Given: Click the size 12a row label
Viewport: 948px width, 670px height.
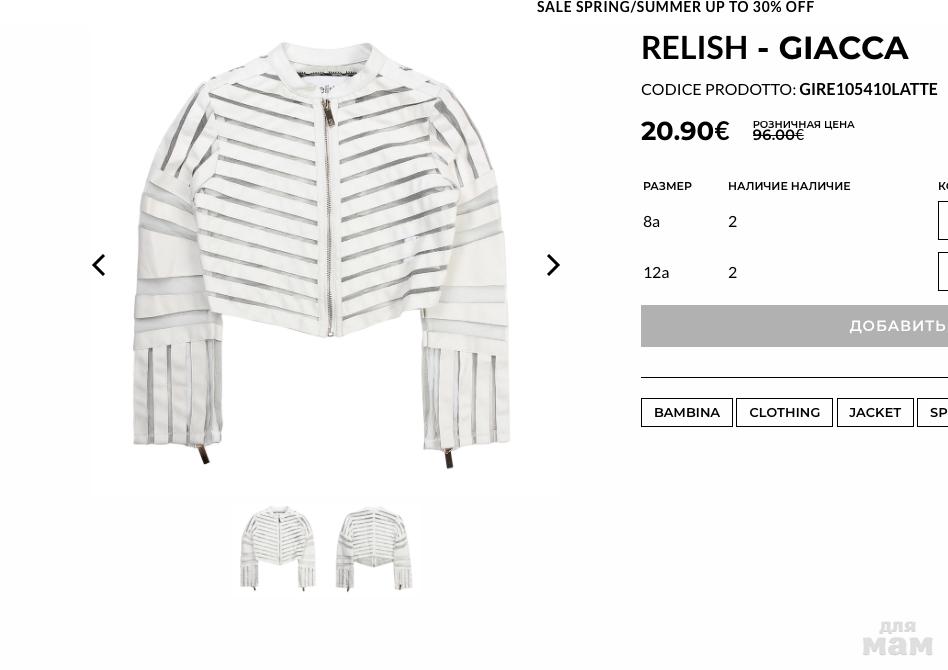Looking at the screenshot, I should point(656,273).
